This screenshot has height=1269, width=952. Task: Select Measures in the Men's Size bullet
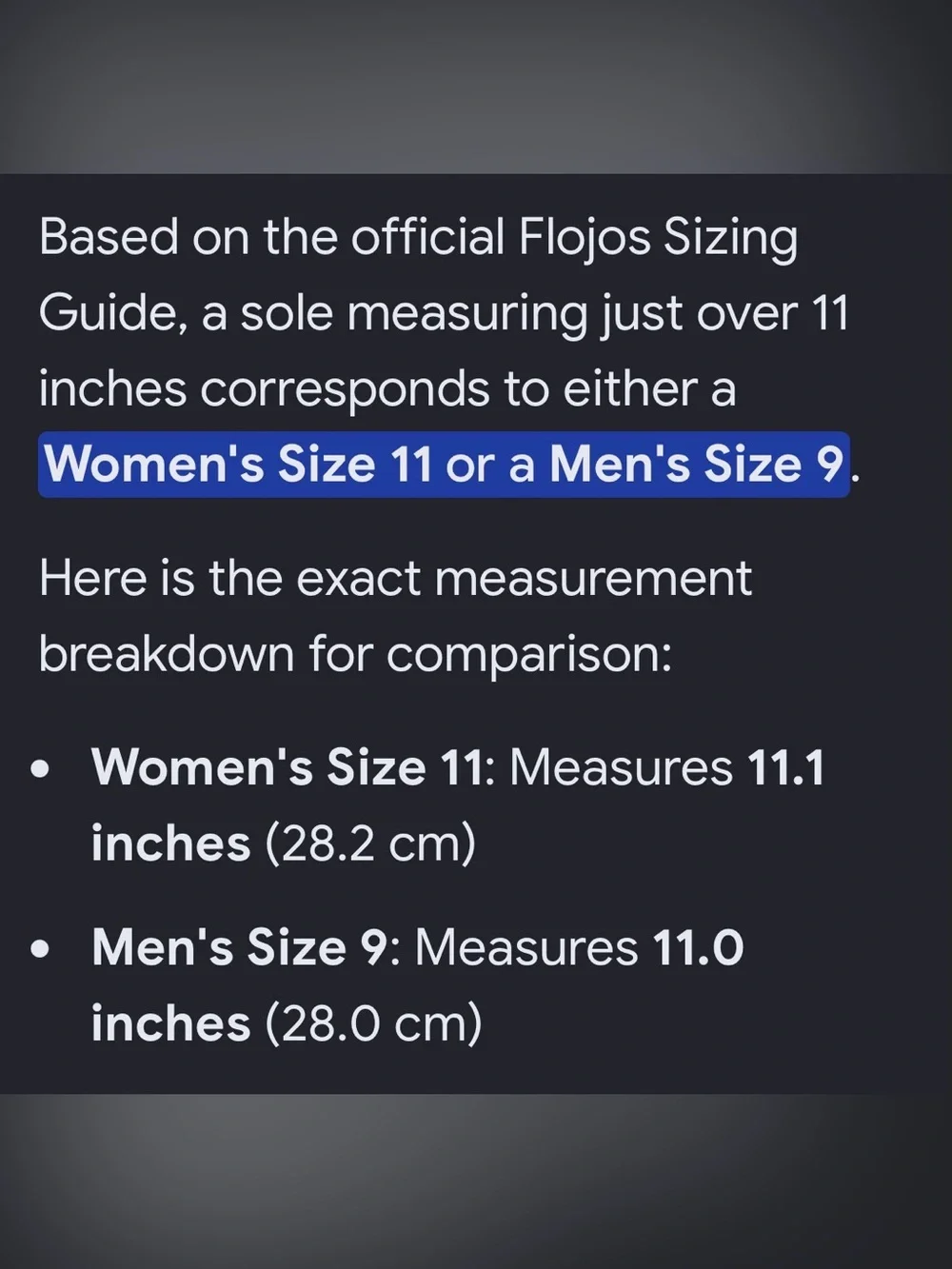pyautogui.click(x=526, y=947)
